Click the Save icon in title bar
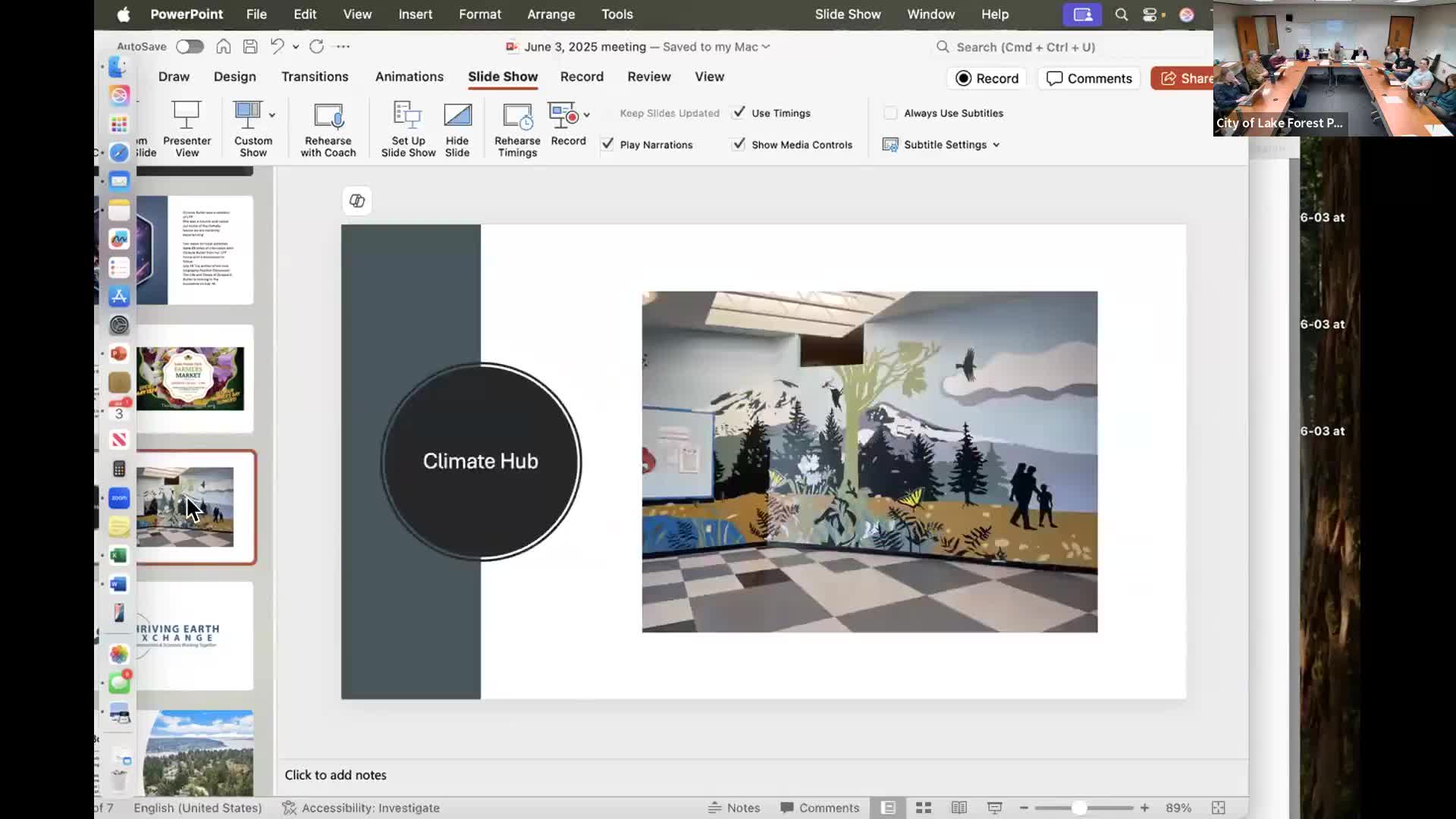 click(x=250, y=46)
